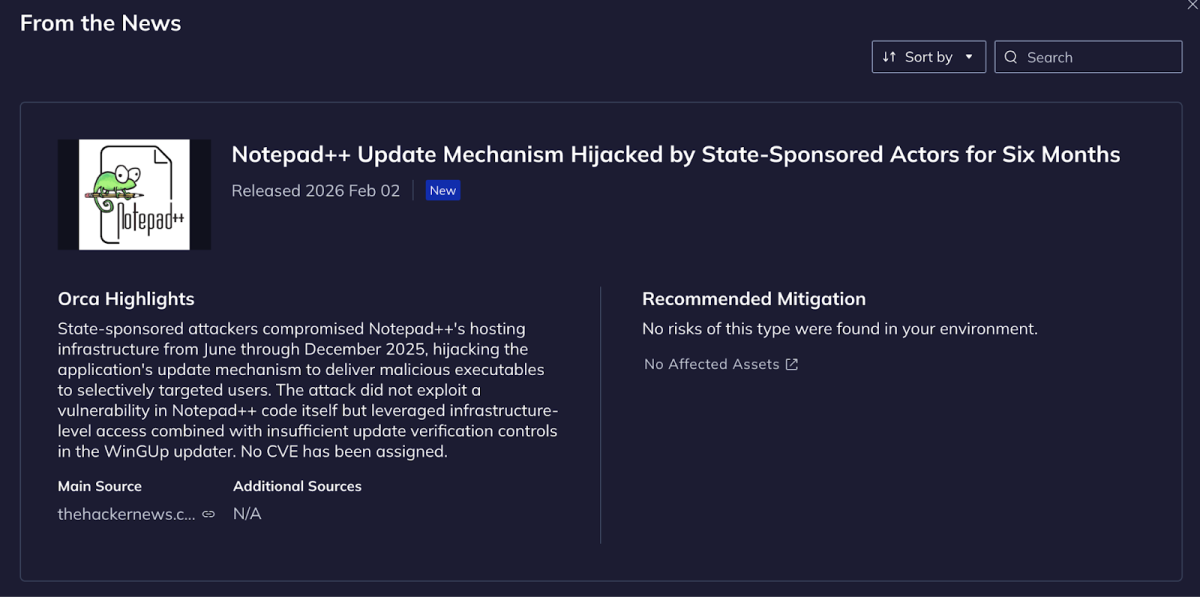Click the Released 2026 Feb 02 date
The height and width of the screenshot is (597, 1200).
tap(315, 190)
